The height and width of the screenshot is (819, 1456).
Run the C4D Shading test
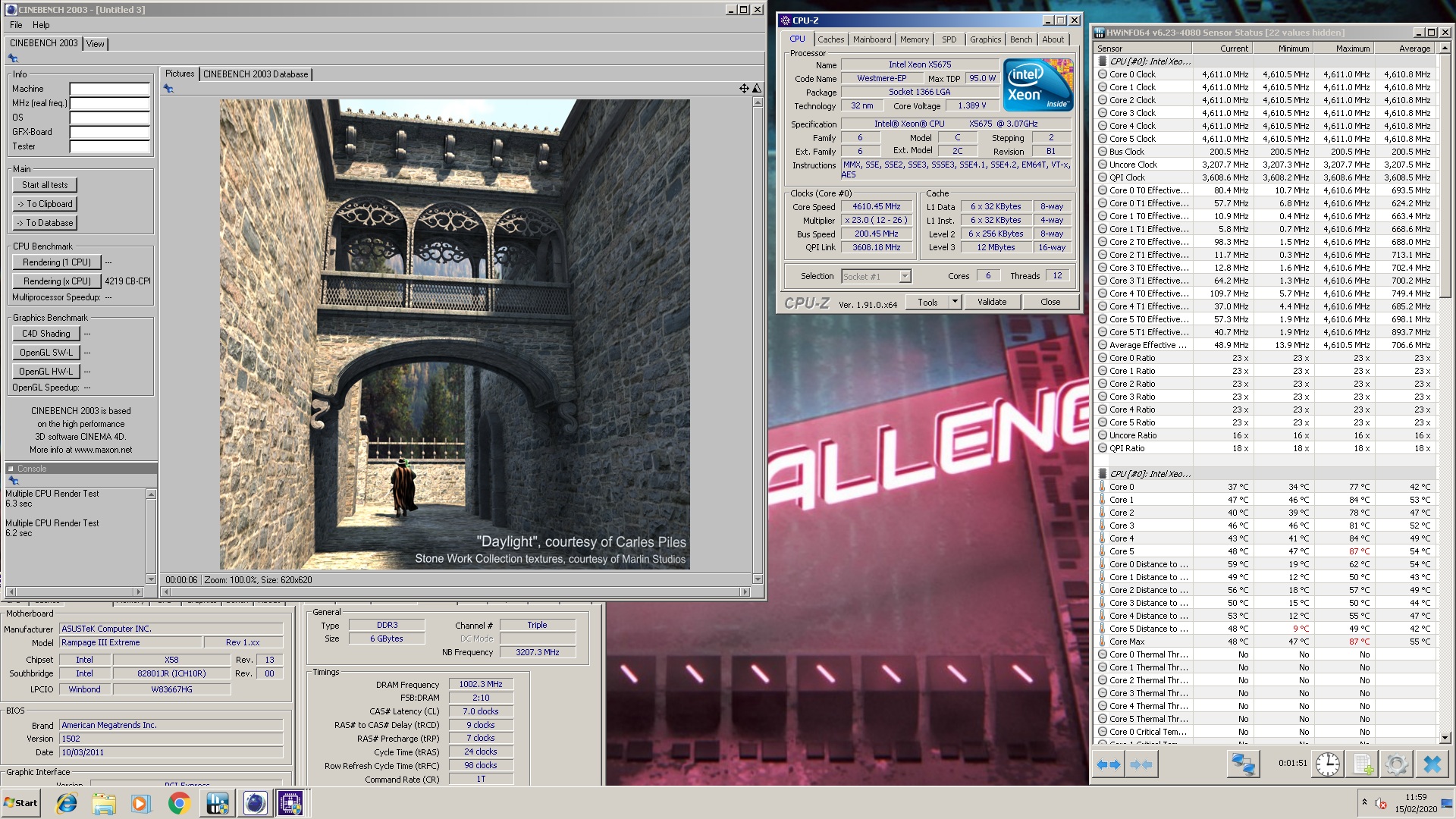coord(45,334)
